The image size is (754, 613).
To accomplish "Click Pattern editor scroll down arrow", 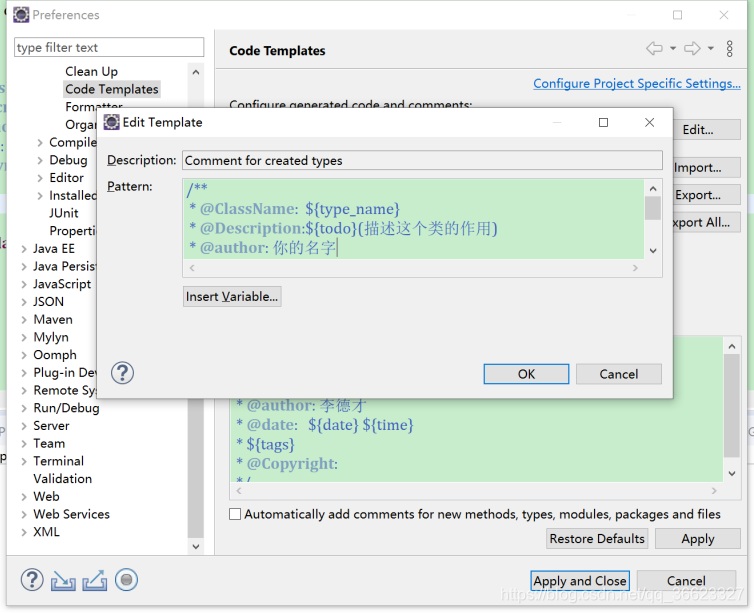I will (x=653, y=250).
